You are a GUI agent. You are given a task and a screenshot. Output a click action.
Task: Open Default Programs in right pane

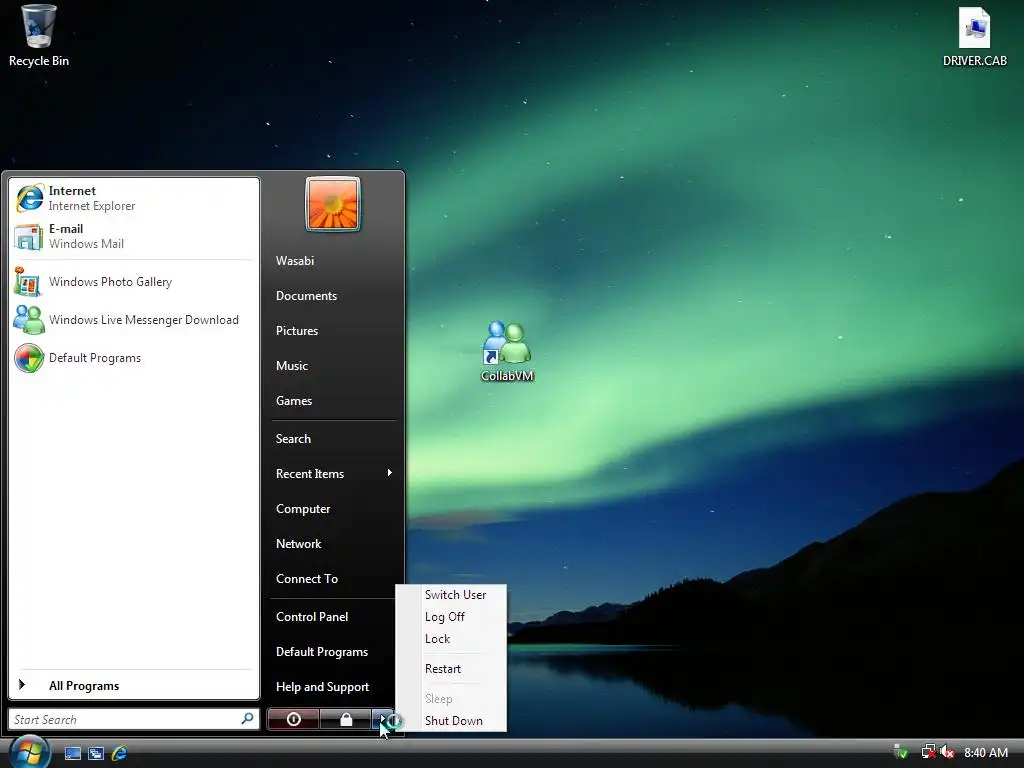(x=321, y=652)
